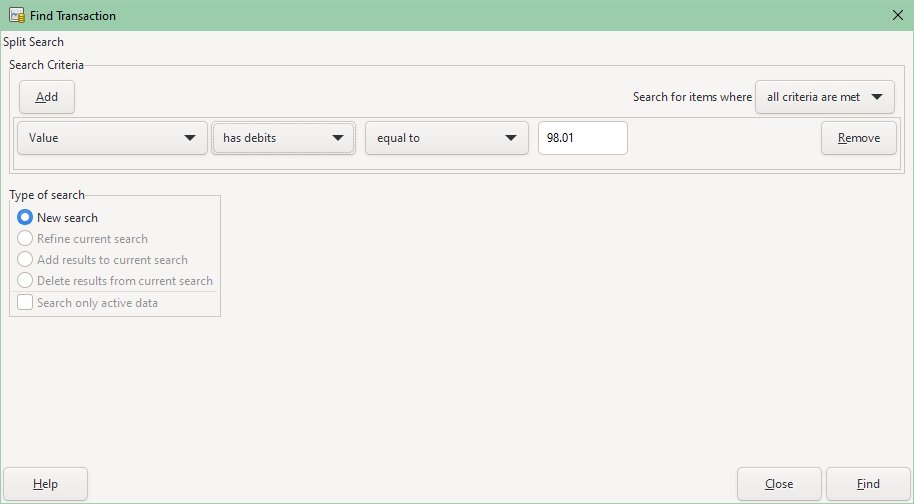Screen dimensions: 914x504
Task: Run the search with the Find button
Action: (x=868, y=484)
